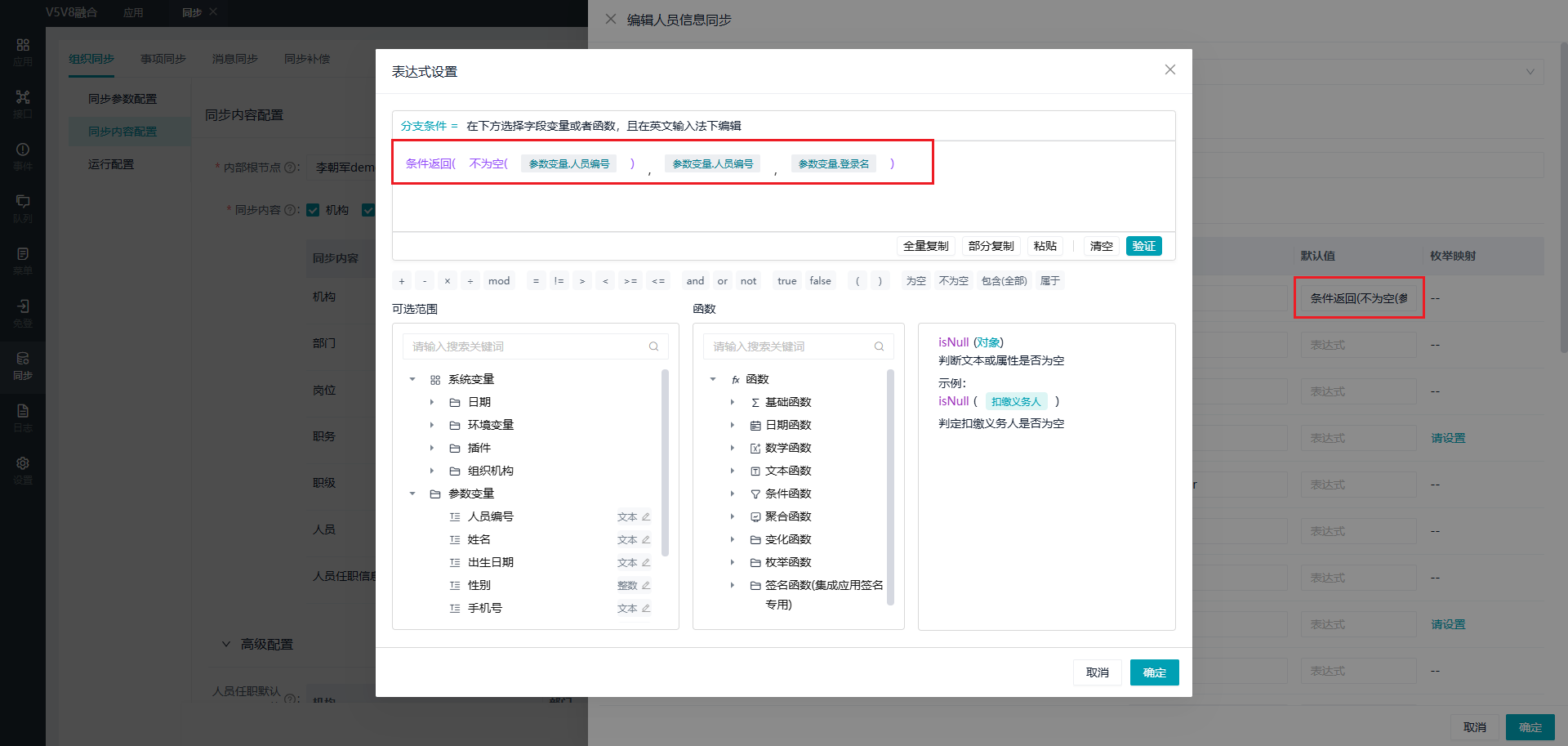Click the help icon beside 内部根节点

click(289, 168)
